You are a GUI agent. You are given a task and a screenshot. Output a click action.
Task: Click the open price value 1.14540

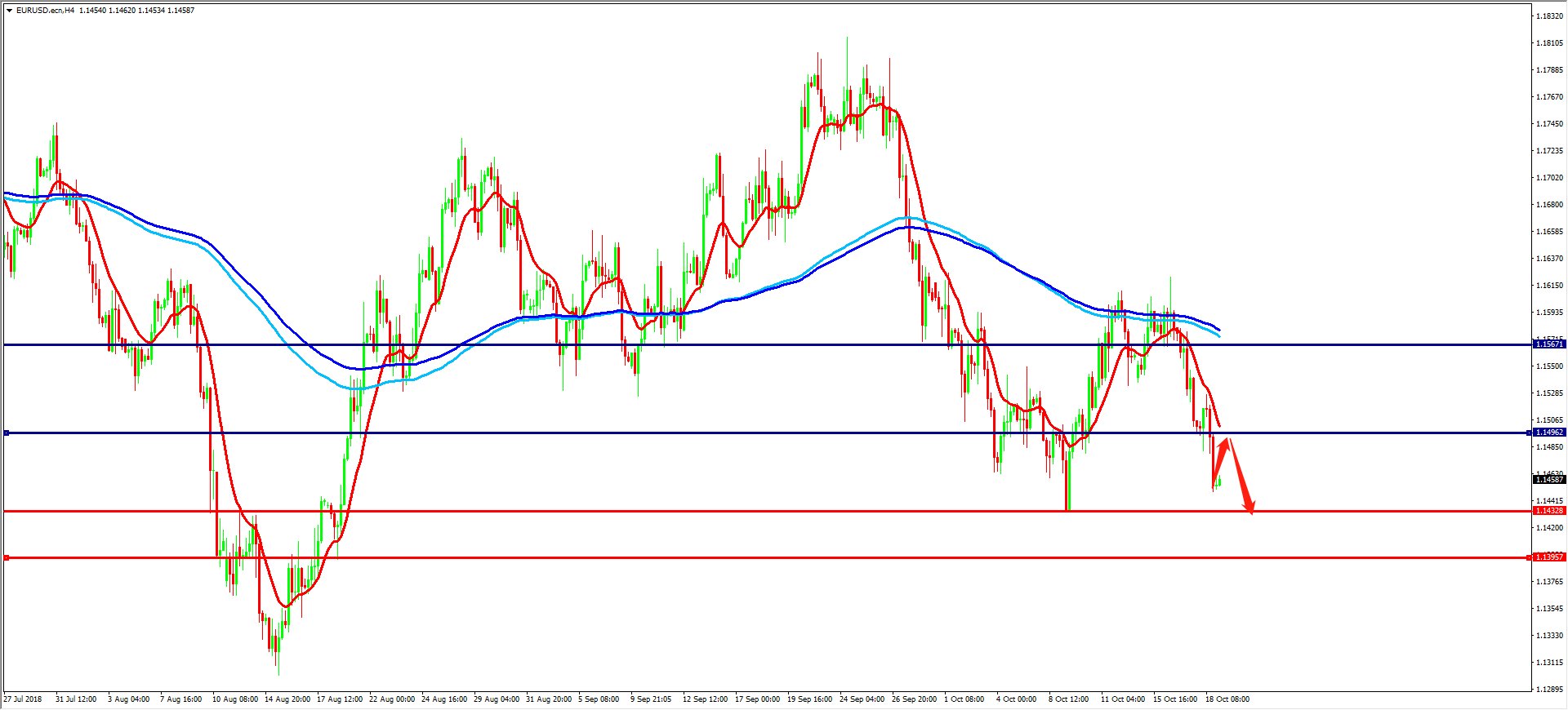[x=92, y=11]
